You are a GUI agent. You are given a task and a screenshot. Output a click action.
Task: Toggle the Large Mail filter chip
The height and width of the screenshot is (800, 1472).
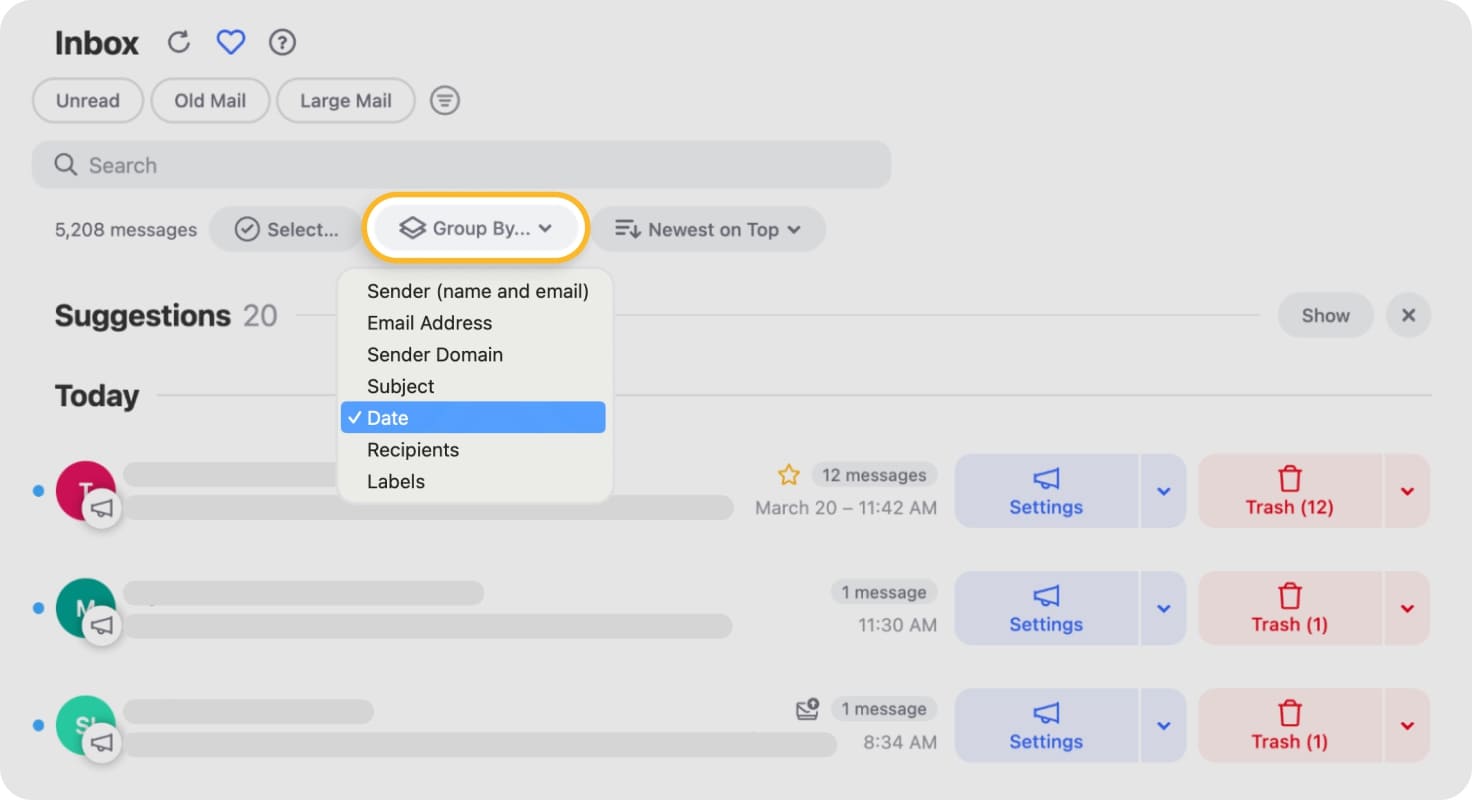click(x=346, y=100)
